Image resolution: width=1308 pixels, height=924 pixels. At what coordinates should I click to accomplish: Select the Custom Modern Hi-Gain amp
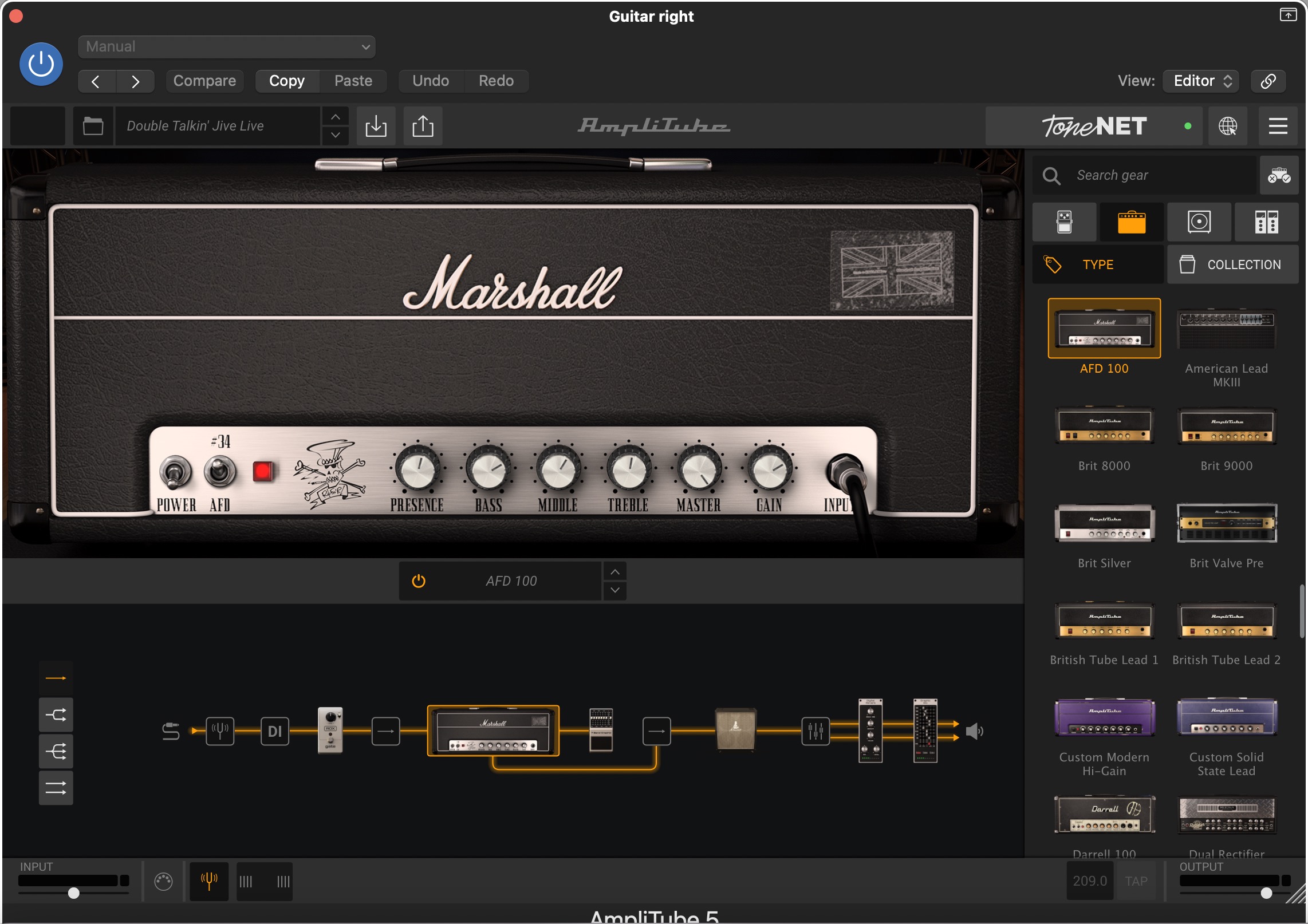pyautogui.click(x=1104, y=717)
